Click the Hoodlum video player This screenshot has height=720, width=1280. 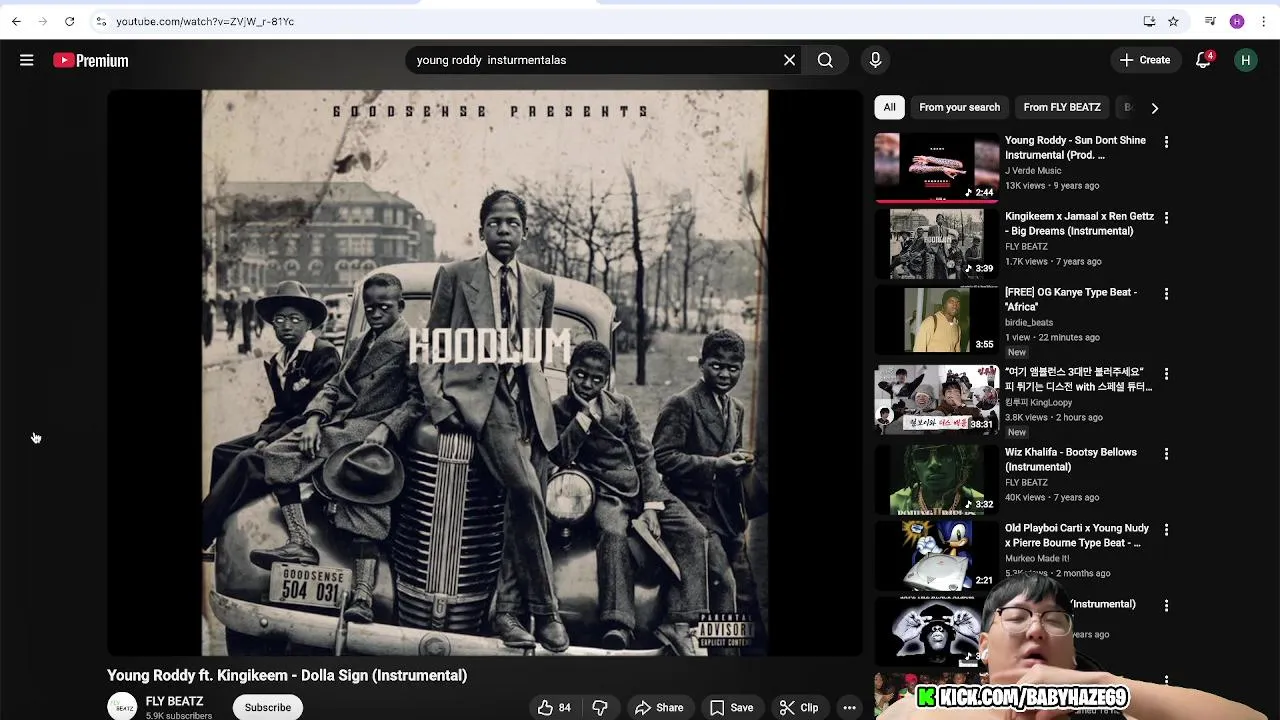tap(485, 373)
